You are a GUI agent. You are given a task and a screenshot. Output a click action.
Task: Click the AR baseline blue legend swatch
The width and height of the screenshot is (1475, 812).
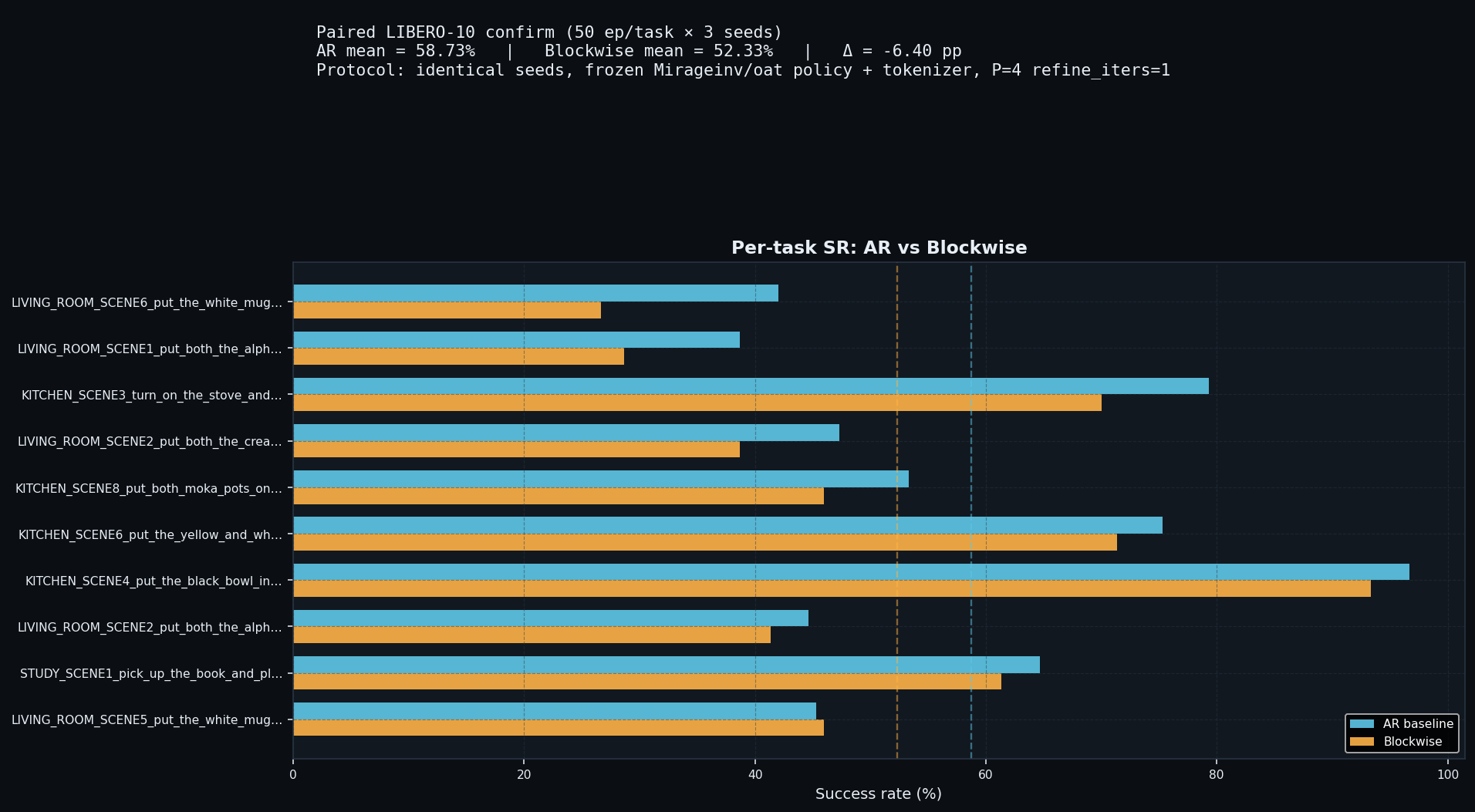(x=1362, y=724)
